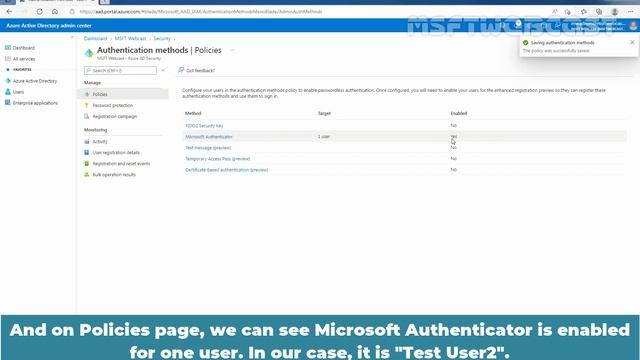The width and height of the screenshot is (640, 360).
Task: Collapse the blade menu chevron
Action: click(x=163, y=71)
